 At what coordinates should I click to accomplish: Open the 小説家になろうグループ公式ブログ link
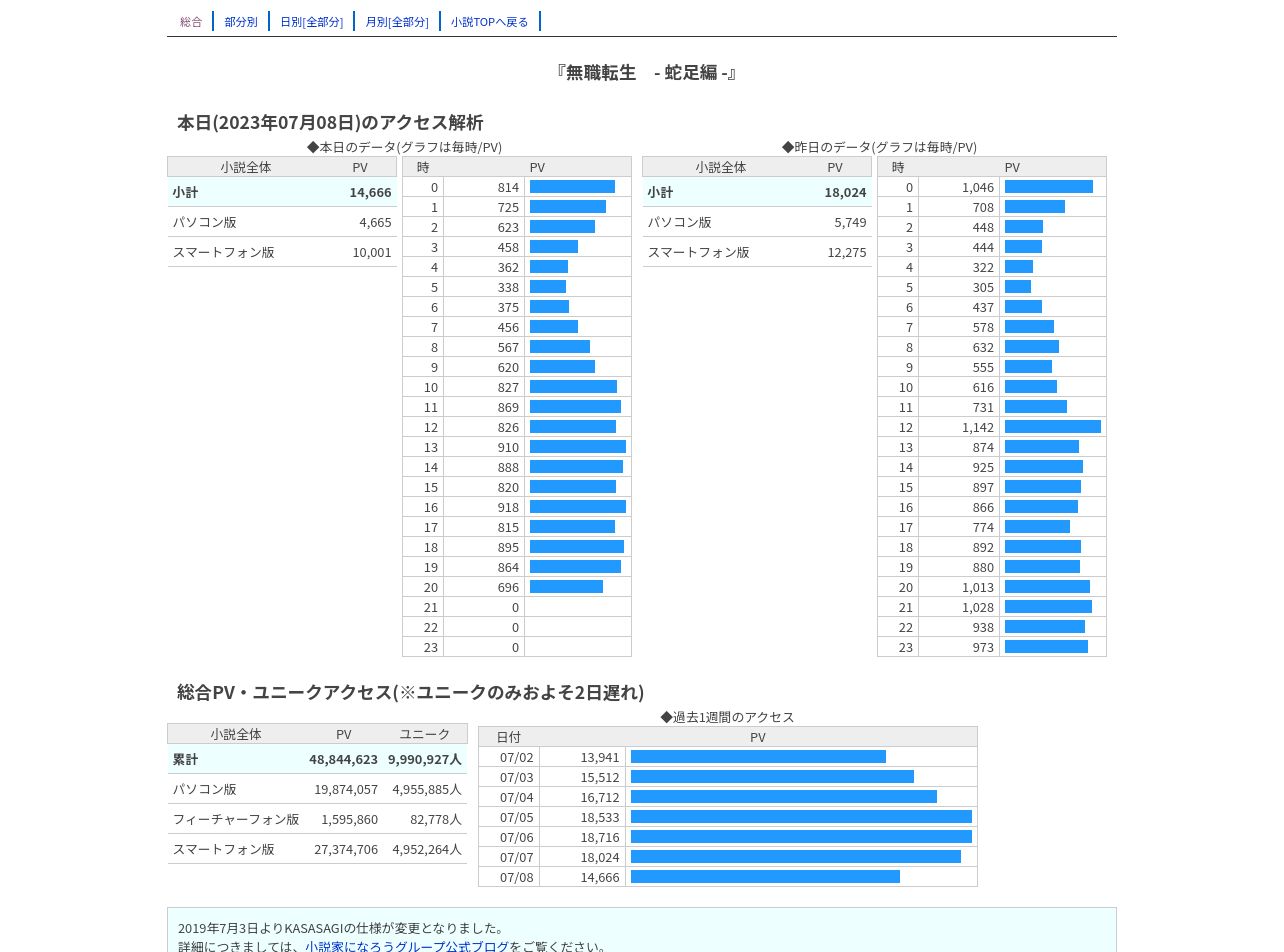[407, 946]
